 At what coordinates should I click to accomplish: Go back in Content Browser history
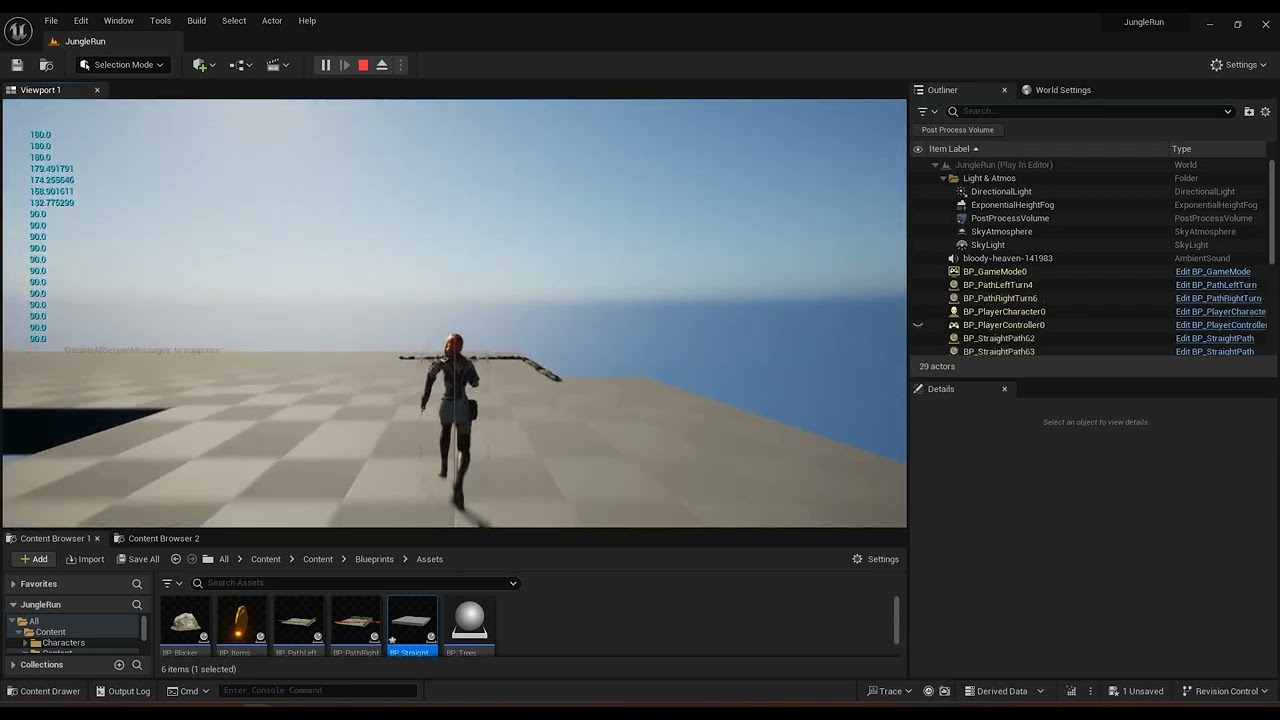point(176,559)
